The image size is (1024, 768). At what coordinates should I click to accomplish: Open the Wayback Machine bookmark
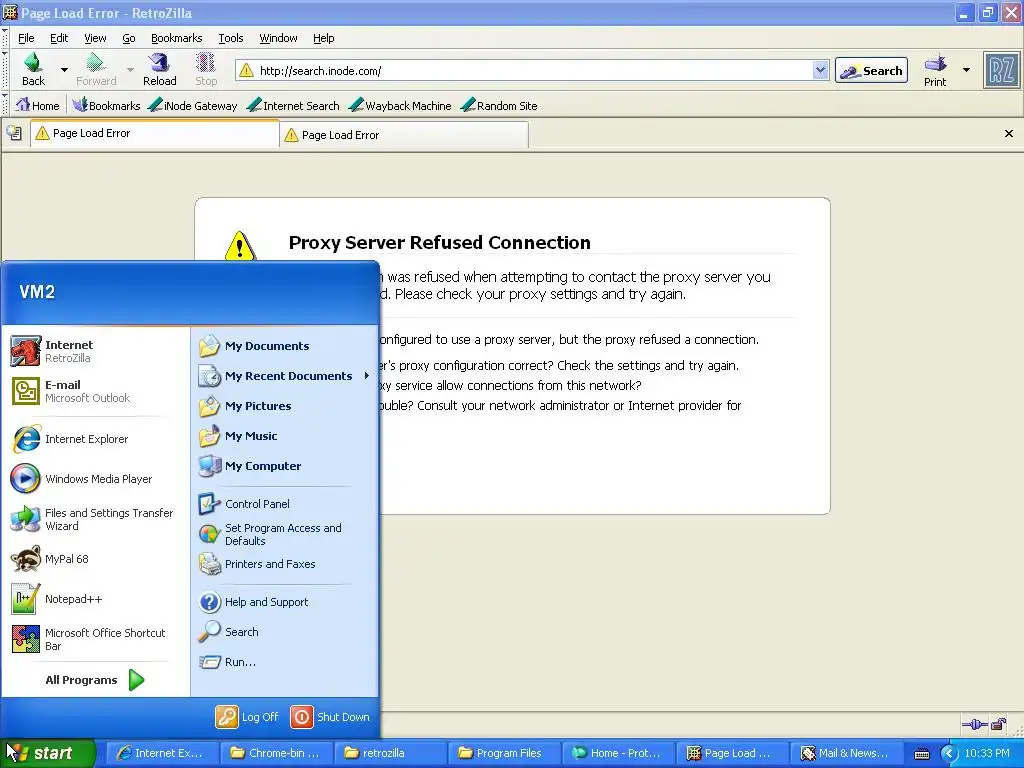coord(400,105)
